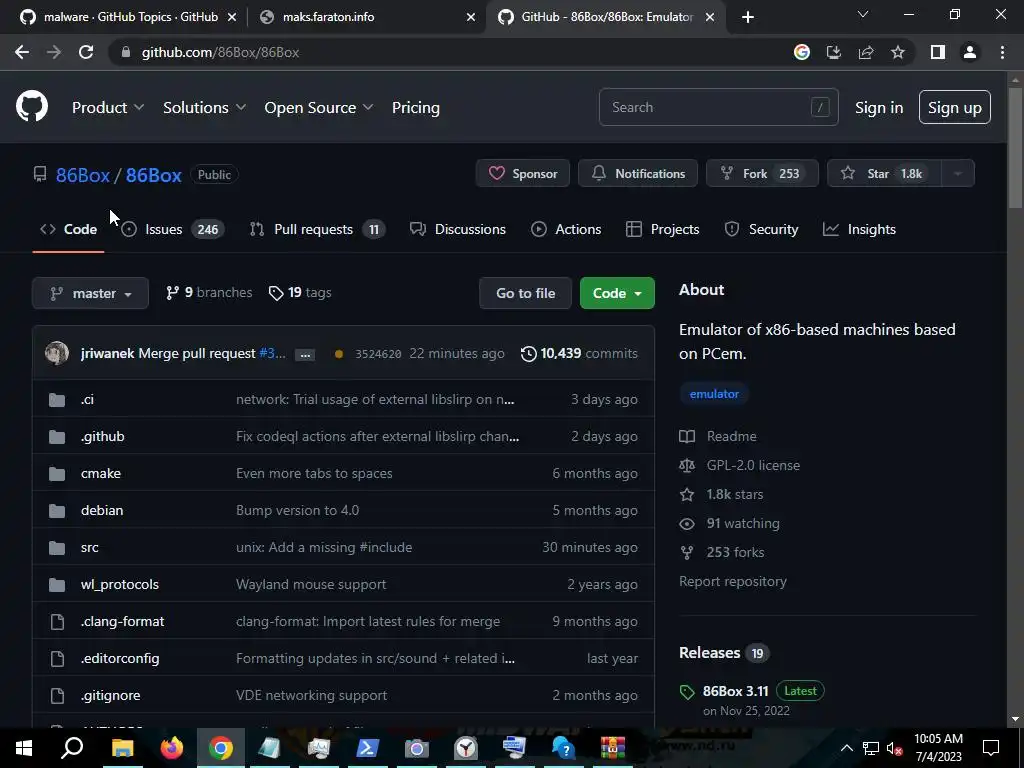Screen dimensions: 1024x768
Task: Open the green Code dropdown button
Action: point(617,293)
